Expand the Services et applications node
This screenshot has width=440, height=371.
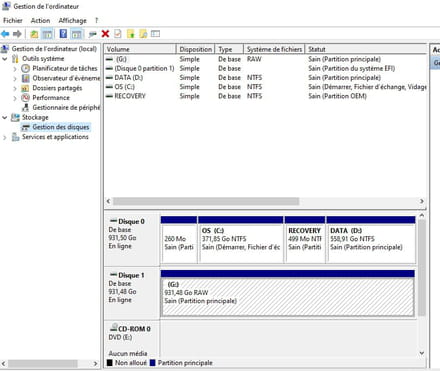[x=5, y=137]
